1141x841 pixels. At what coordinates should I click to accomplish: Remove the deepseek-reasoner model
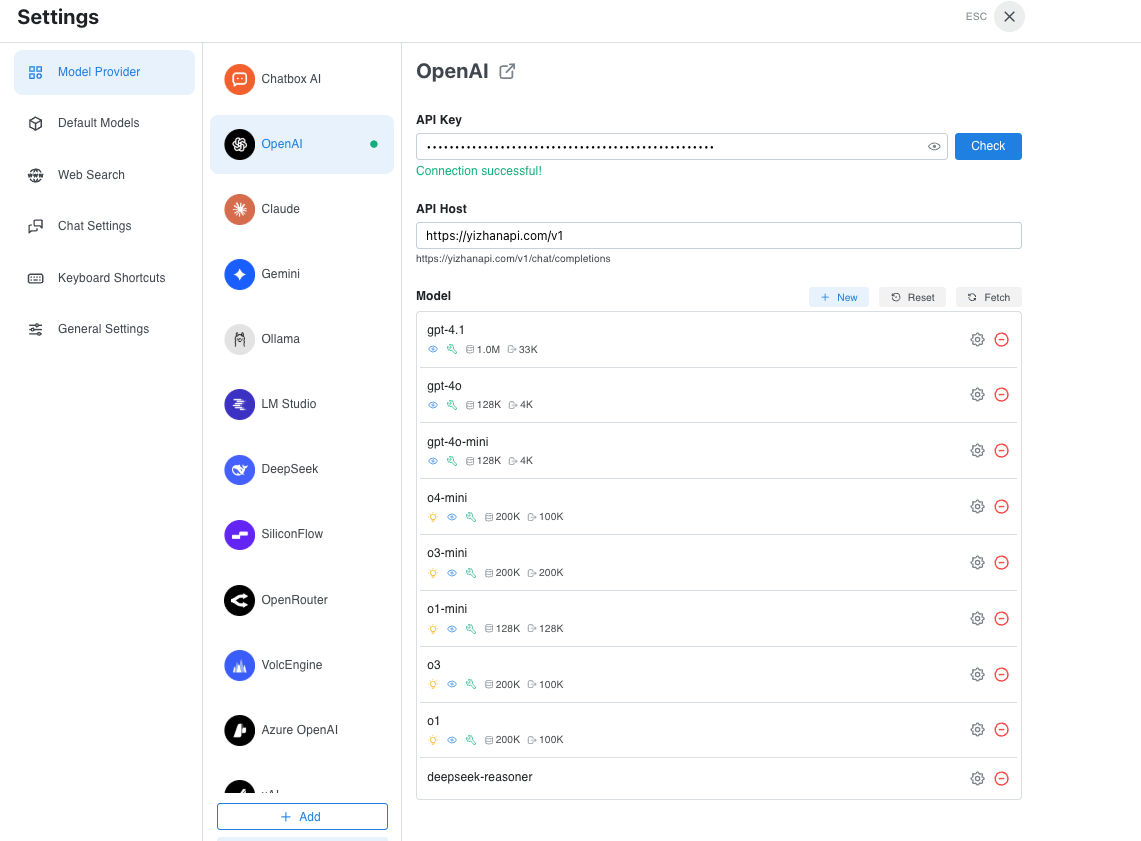point(1001,778)
